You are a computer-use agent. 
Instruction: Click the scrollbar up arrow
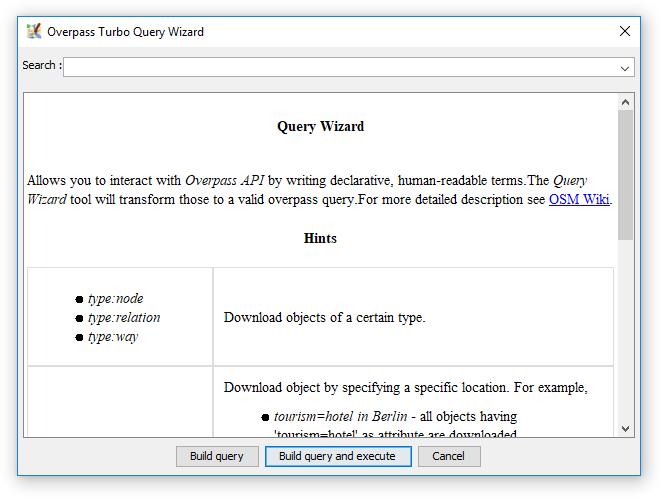(626, 102)
